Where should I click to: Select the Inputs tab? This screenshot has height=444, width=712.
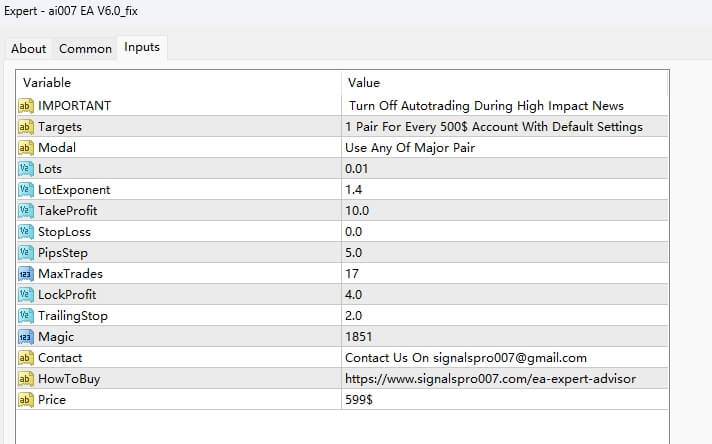[141, 47]
